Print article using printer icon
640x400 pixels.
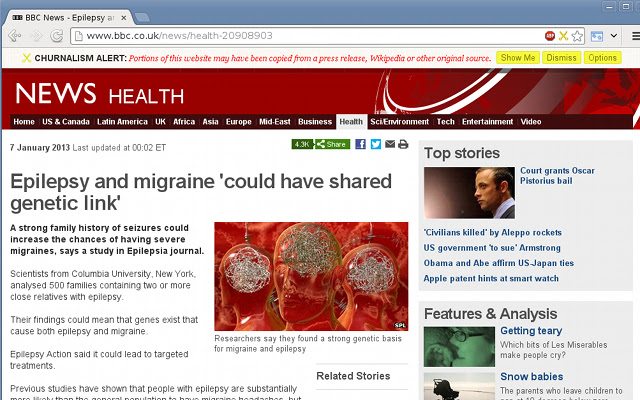[x=403, y=144]
